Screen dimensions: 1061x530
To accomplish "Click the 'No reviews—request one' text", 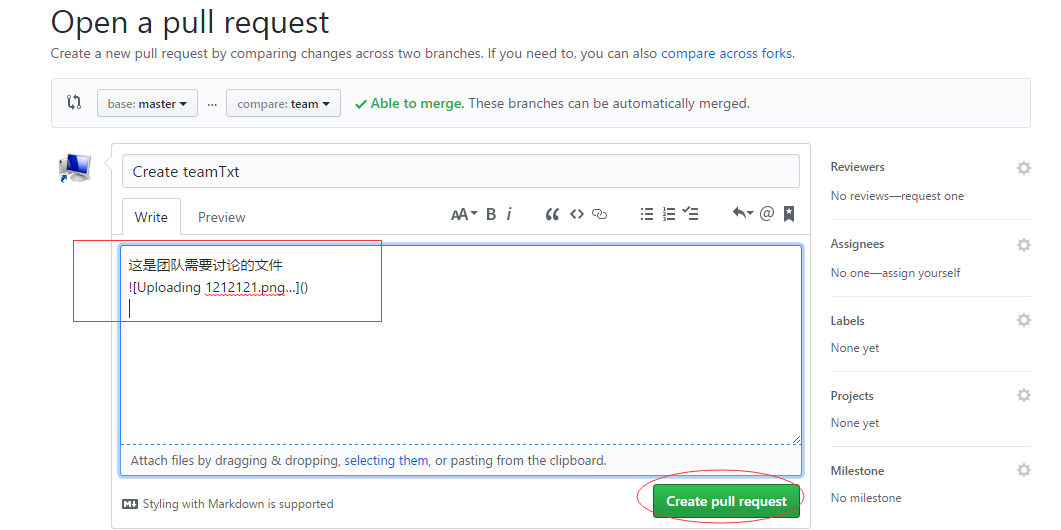I will click(897, 196).
